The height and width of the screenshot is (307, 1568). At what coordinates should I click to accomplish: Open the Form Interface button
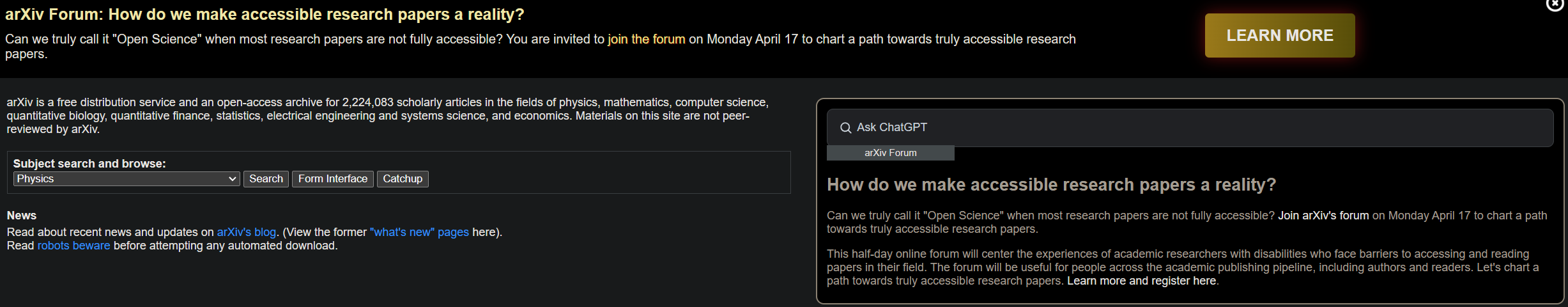332,179
